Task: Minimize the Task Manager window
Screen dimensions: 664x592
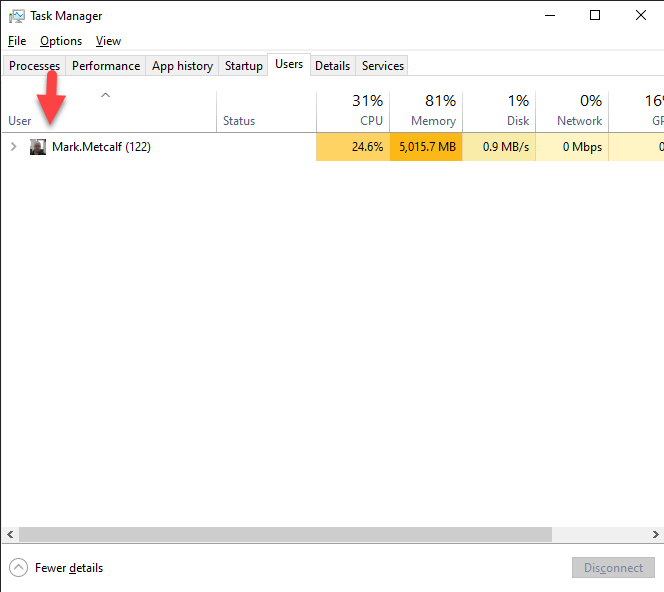Action: (x=550, y=16)
